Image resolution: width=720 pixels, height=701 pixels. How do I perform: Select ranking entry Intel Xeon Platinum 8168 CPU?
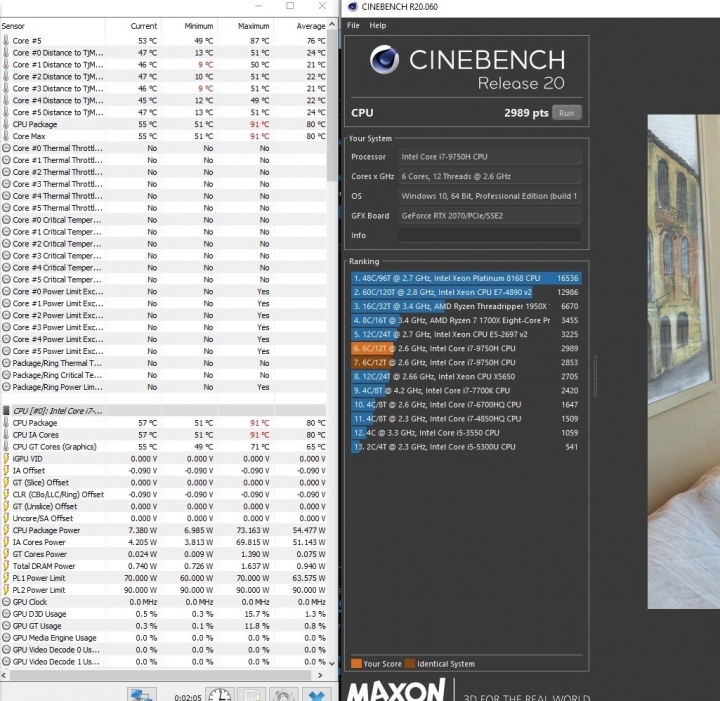(x=466, y=278)
